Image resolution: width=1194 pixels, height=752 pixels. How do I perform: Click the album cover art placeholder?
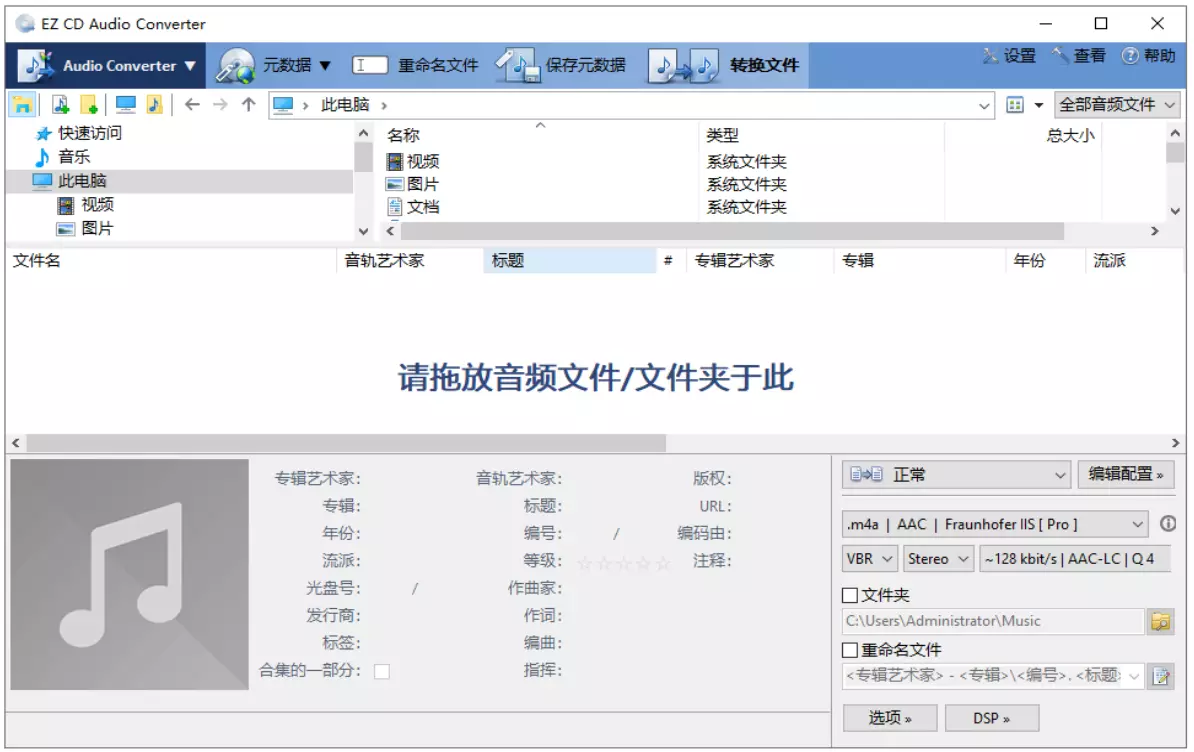pos(129,574)
